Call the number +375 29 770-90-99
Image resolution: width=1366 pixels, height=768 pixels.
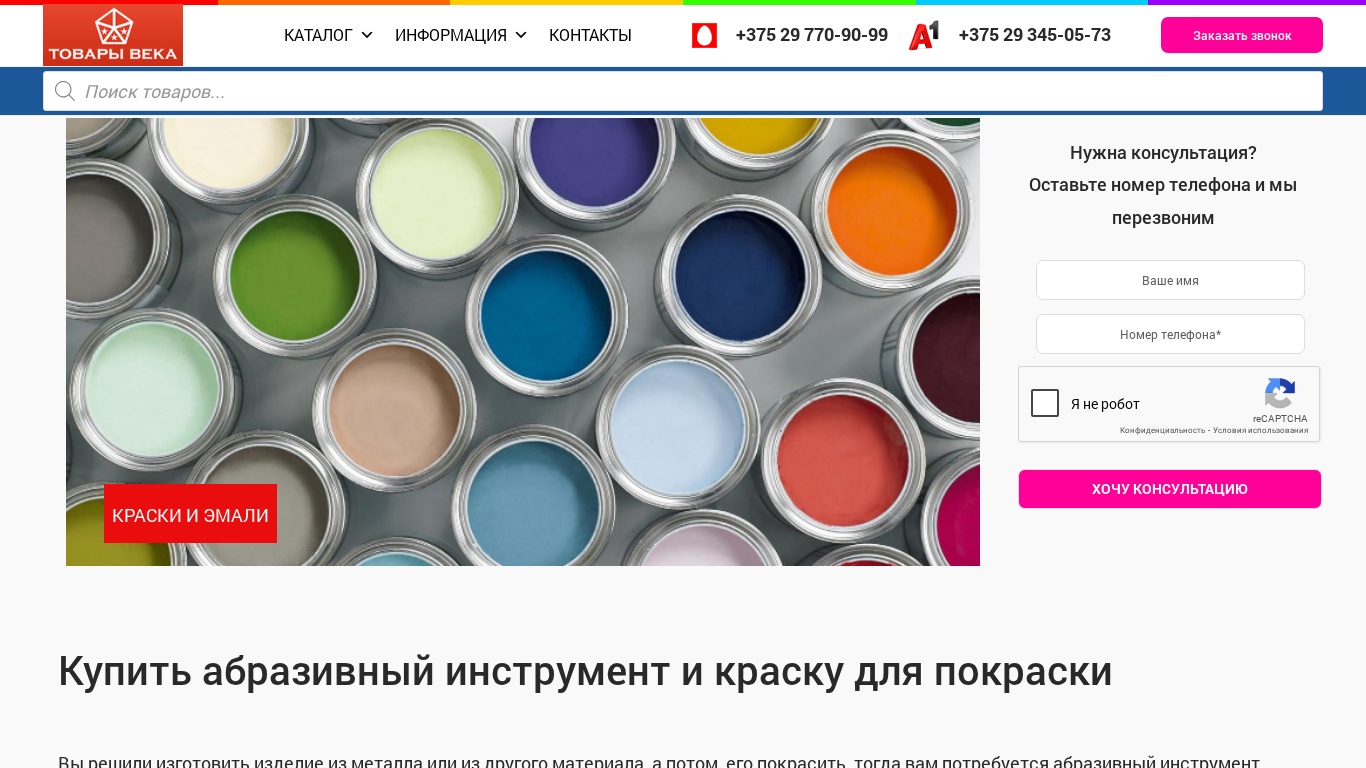[812, 35]
